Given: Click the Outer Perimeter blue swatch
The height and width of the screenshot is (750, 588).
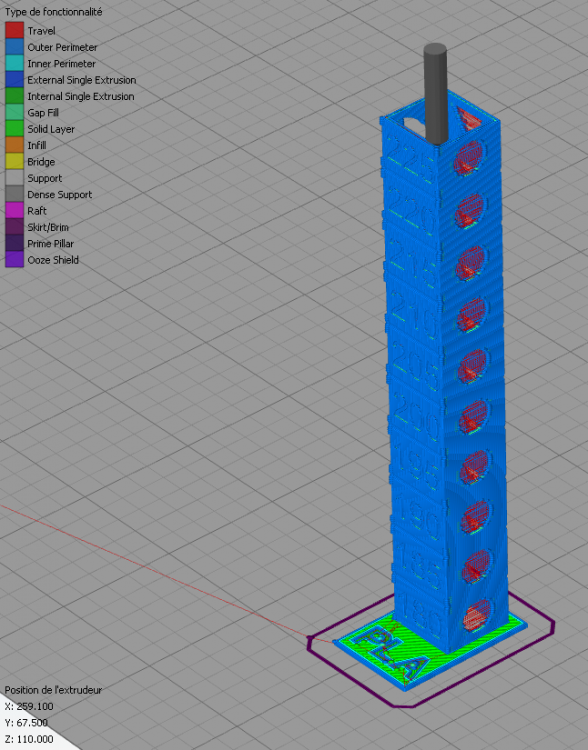Looking at the screenshot, I should [x=14, y=46].
